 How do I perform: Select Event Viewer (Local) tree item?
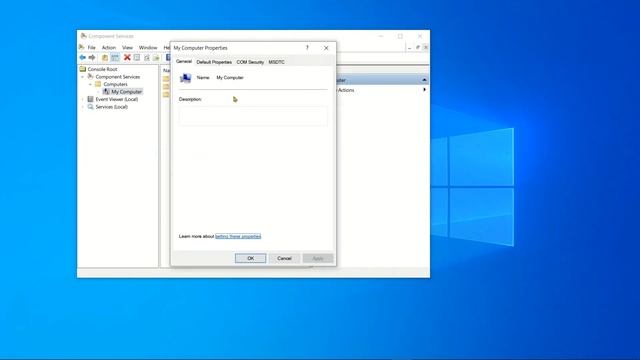117,99
